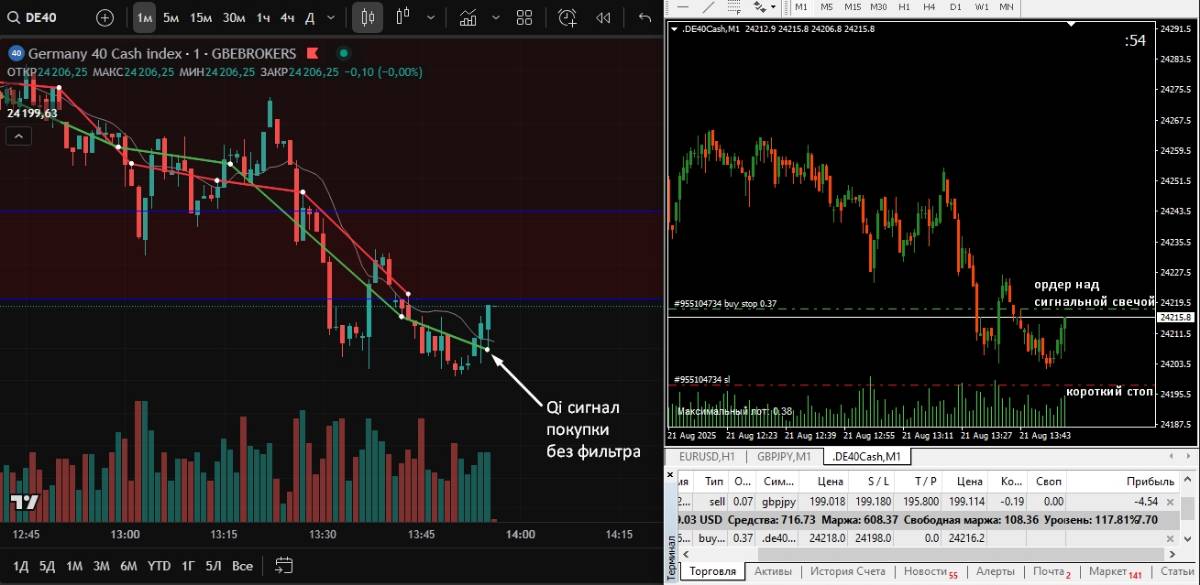Screen dimensions: 1200x585
Task: Click the YTD range button
Action: [x=159, y=565]
